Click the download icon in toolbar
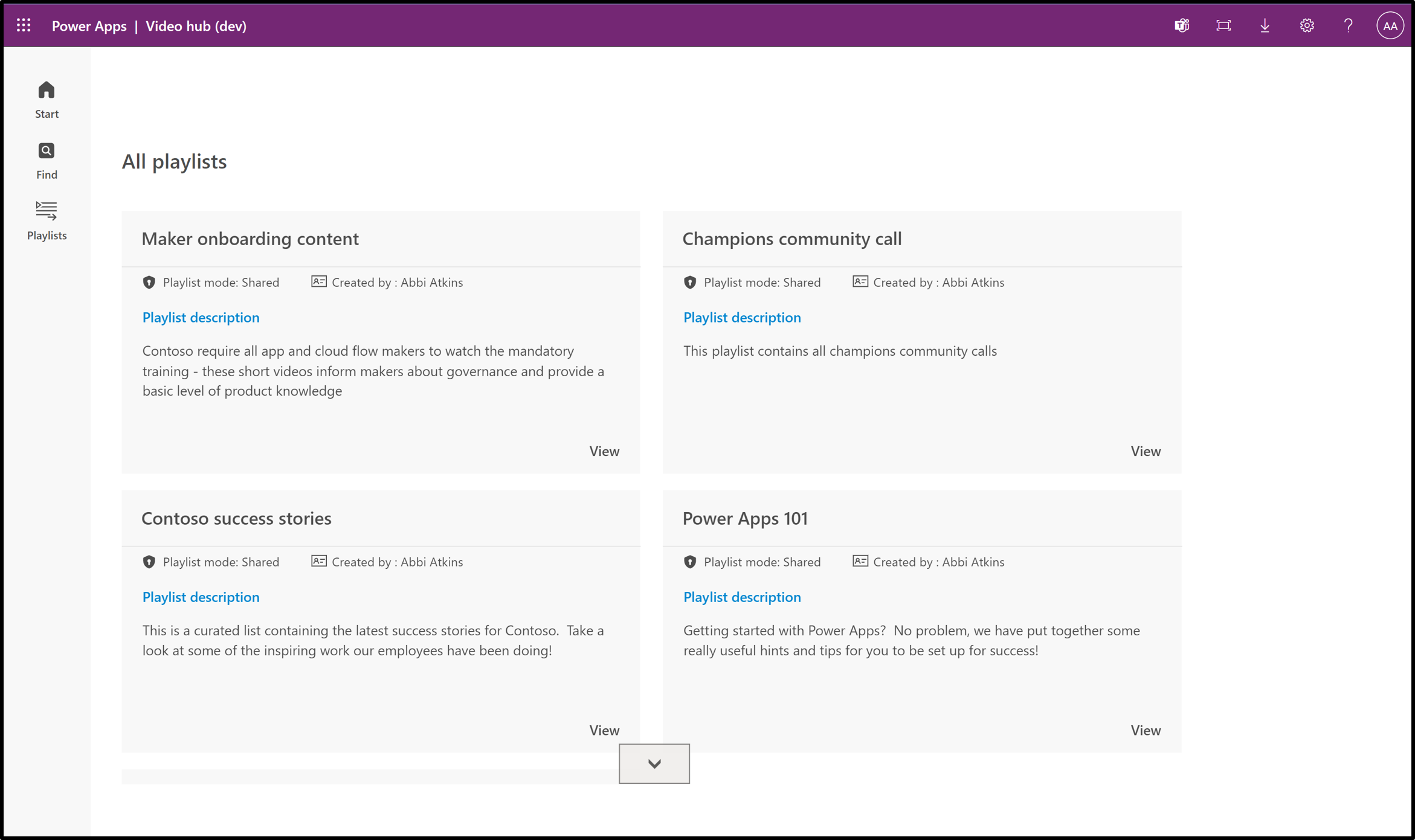Image resolution: width=1415 pixels, height=840 pixels. [1265, 26]
